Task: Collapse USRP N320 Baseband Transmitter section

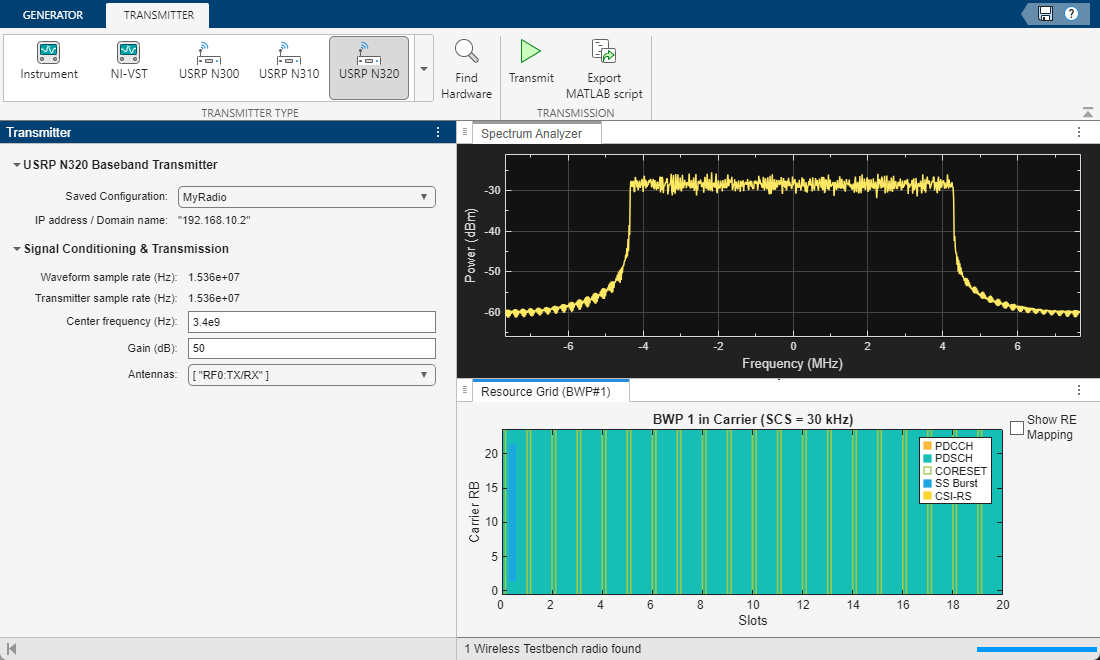Action: [16, 165]
